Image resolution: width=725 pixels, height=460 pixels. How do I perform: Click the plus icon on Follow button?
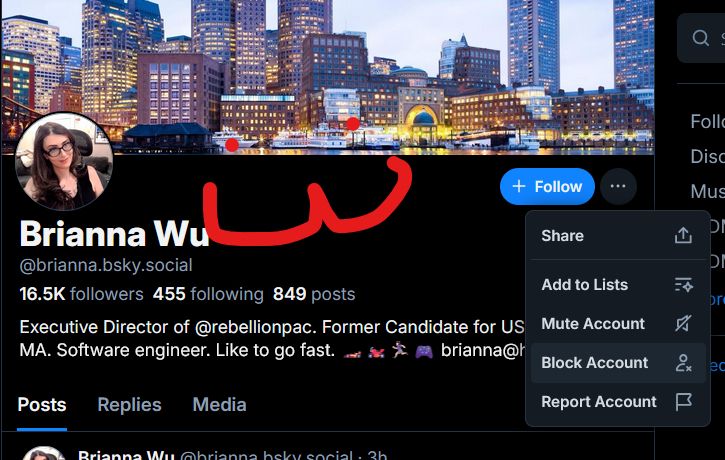[519, 186]
